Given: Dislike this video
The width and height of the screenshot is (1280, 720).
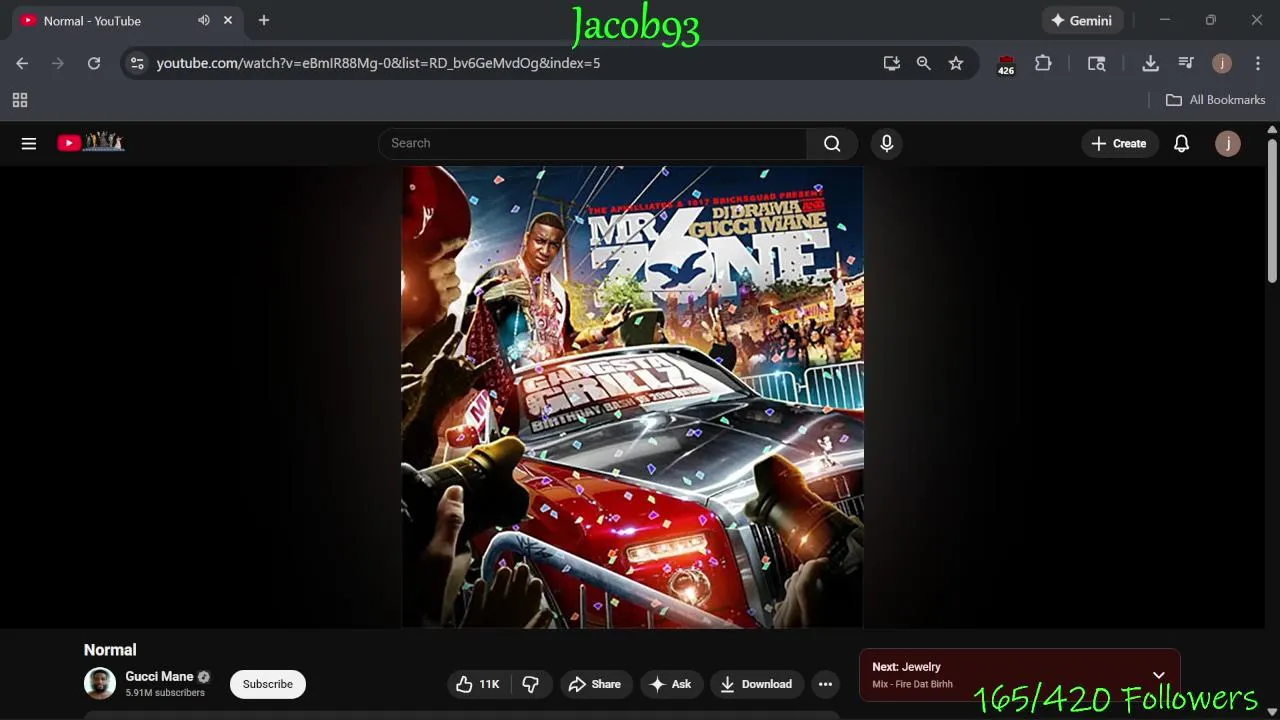Looking at the screenshot, I should (x=531, y=684).
